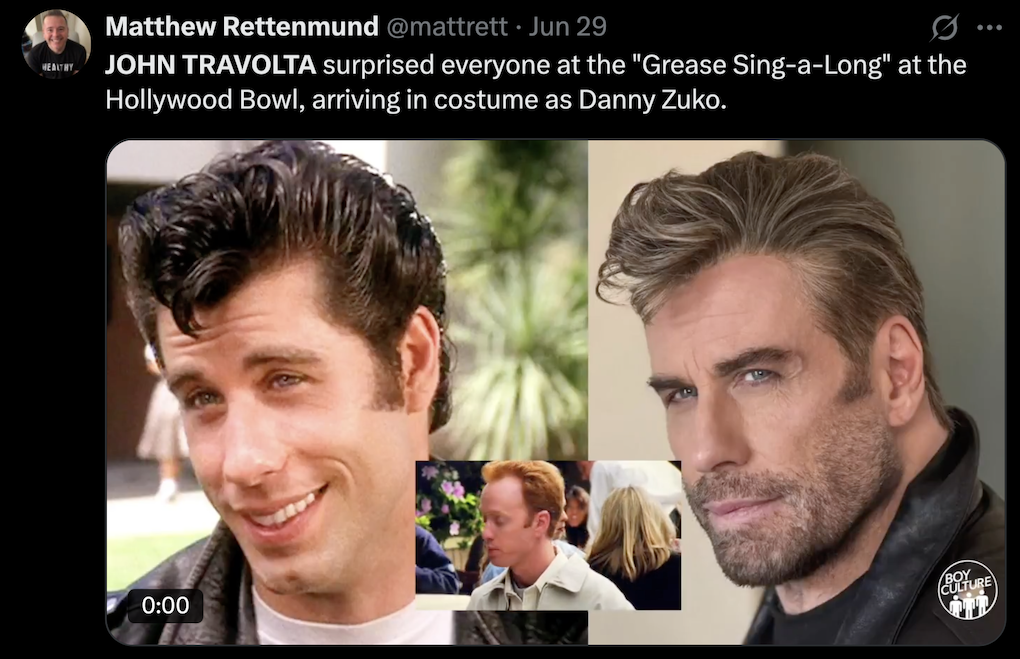Visit the @mattrett handle link

[447, 27]
